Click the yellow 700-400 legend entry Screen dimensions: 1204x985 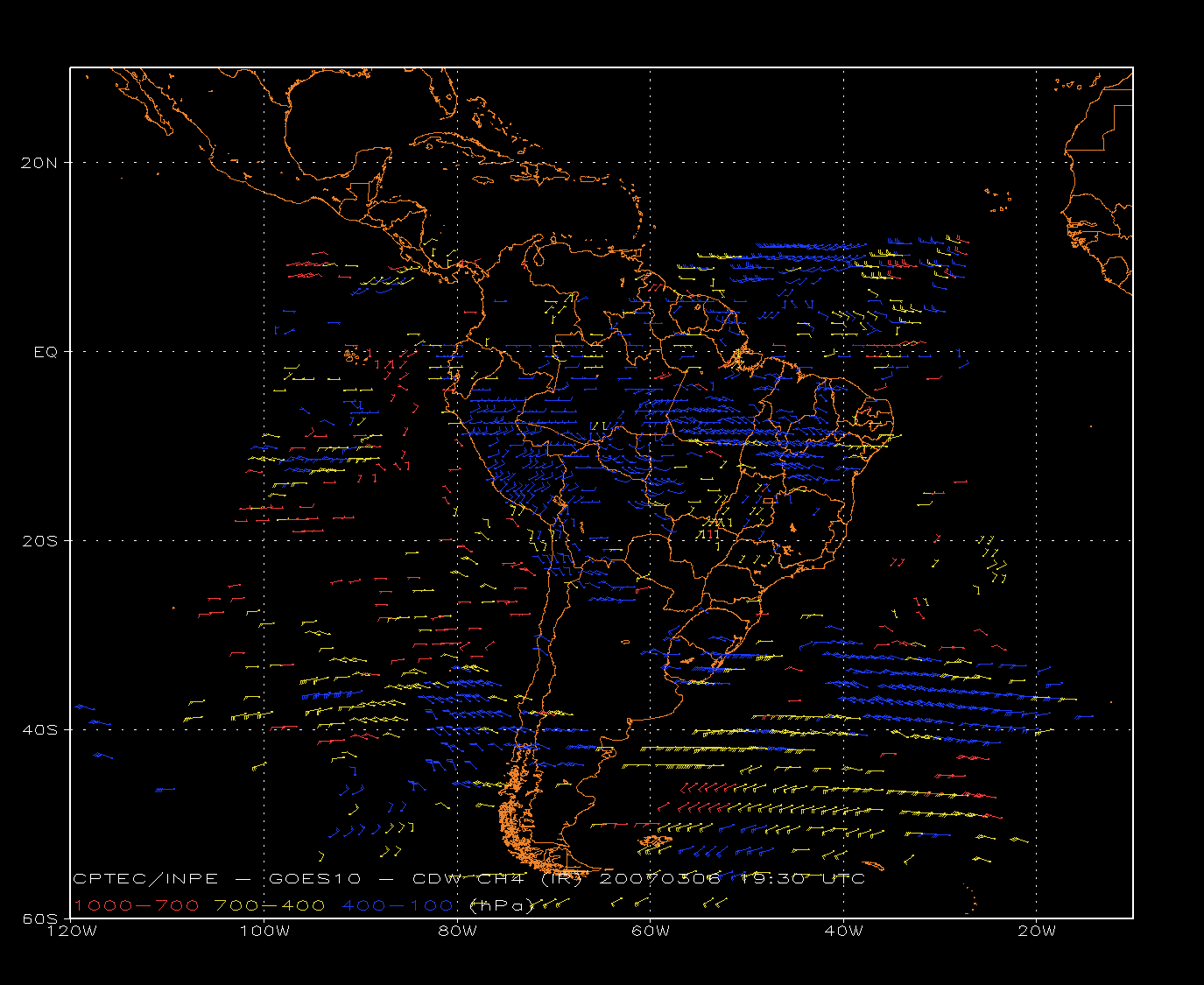point(270,906)
